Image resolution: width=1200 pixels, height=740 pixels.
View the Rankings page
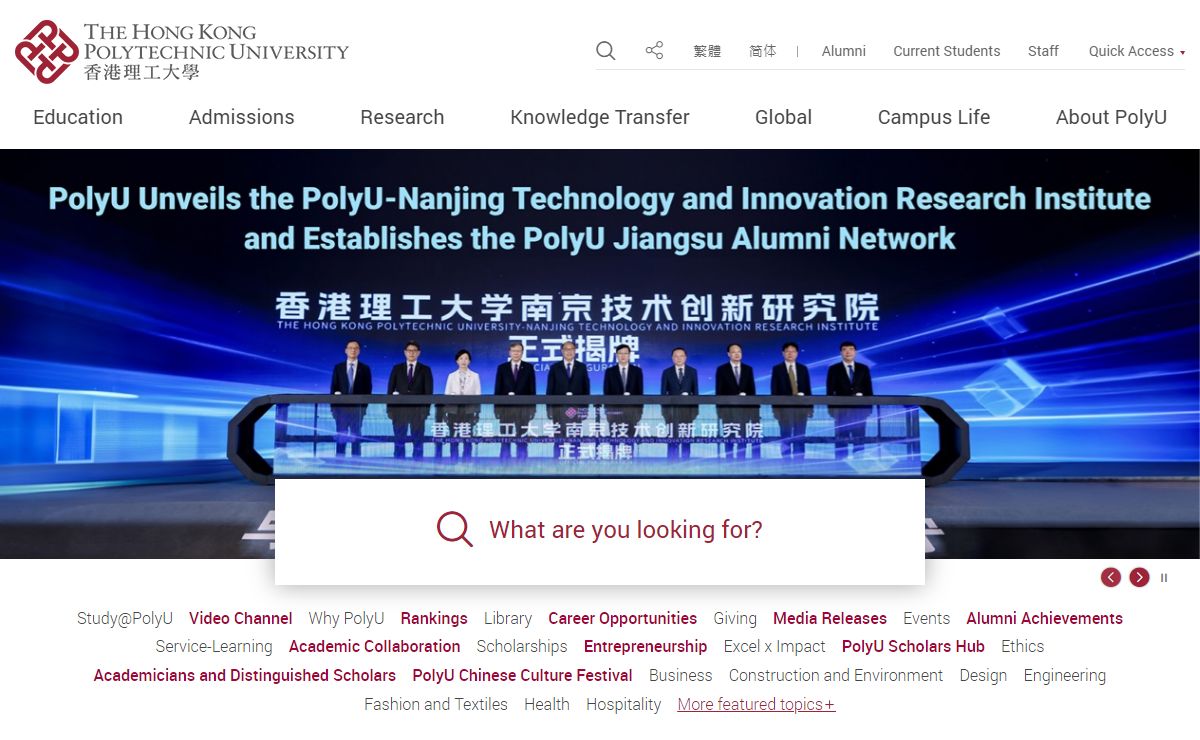point(434,618)
